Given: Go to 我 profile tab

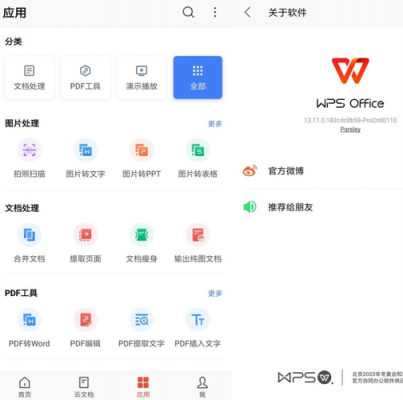Looking at the screenshot, I should click(x=202, y=387).
